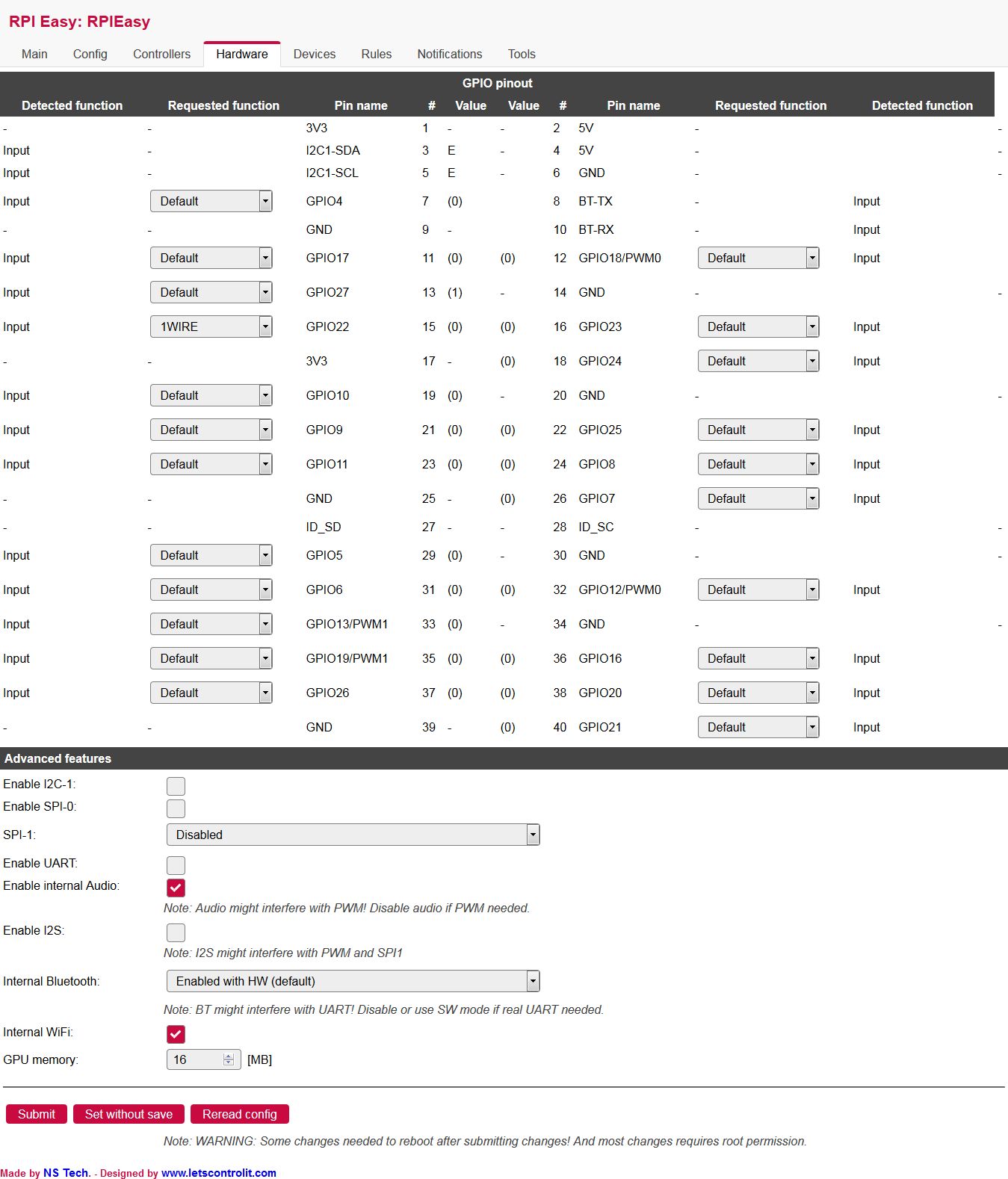Open GPIO26 requested function dropdown
This screenshot has height=1179, width=1008.
211,693
